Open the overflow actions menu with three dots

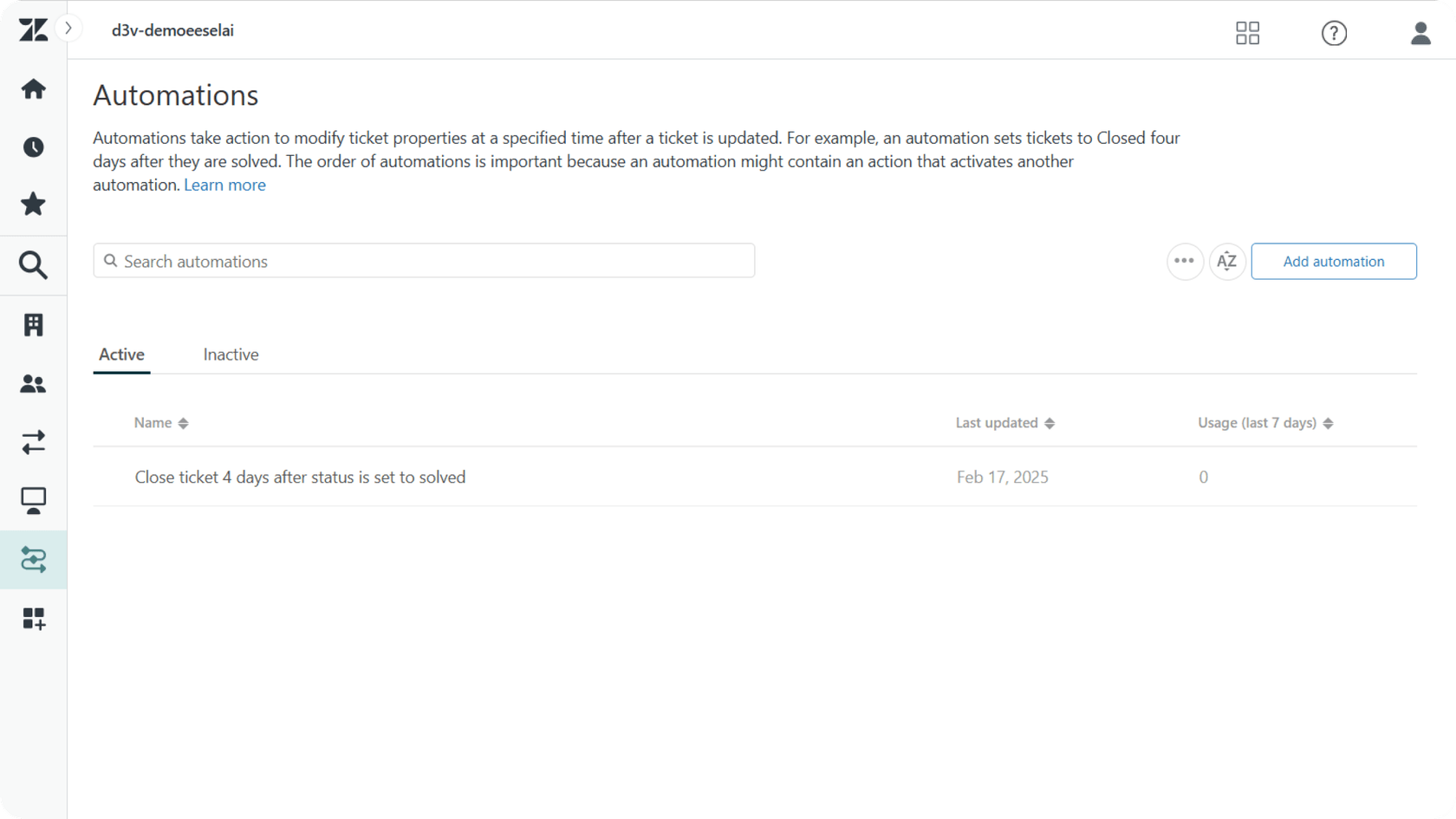1185,261
